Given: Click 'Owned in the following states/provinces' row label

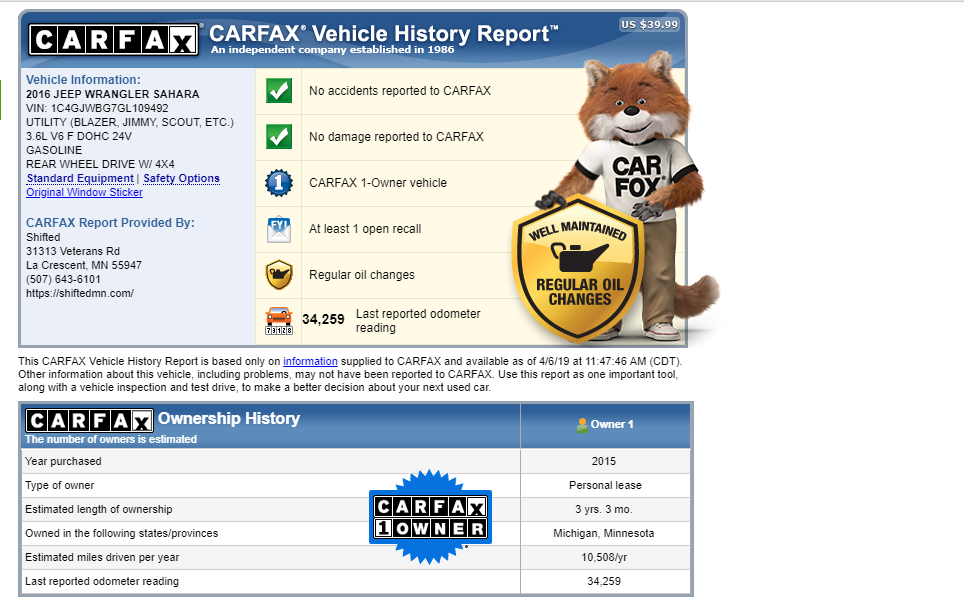Looking at the screenshot, I should click(x=122, y=533).
